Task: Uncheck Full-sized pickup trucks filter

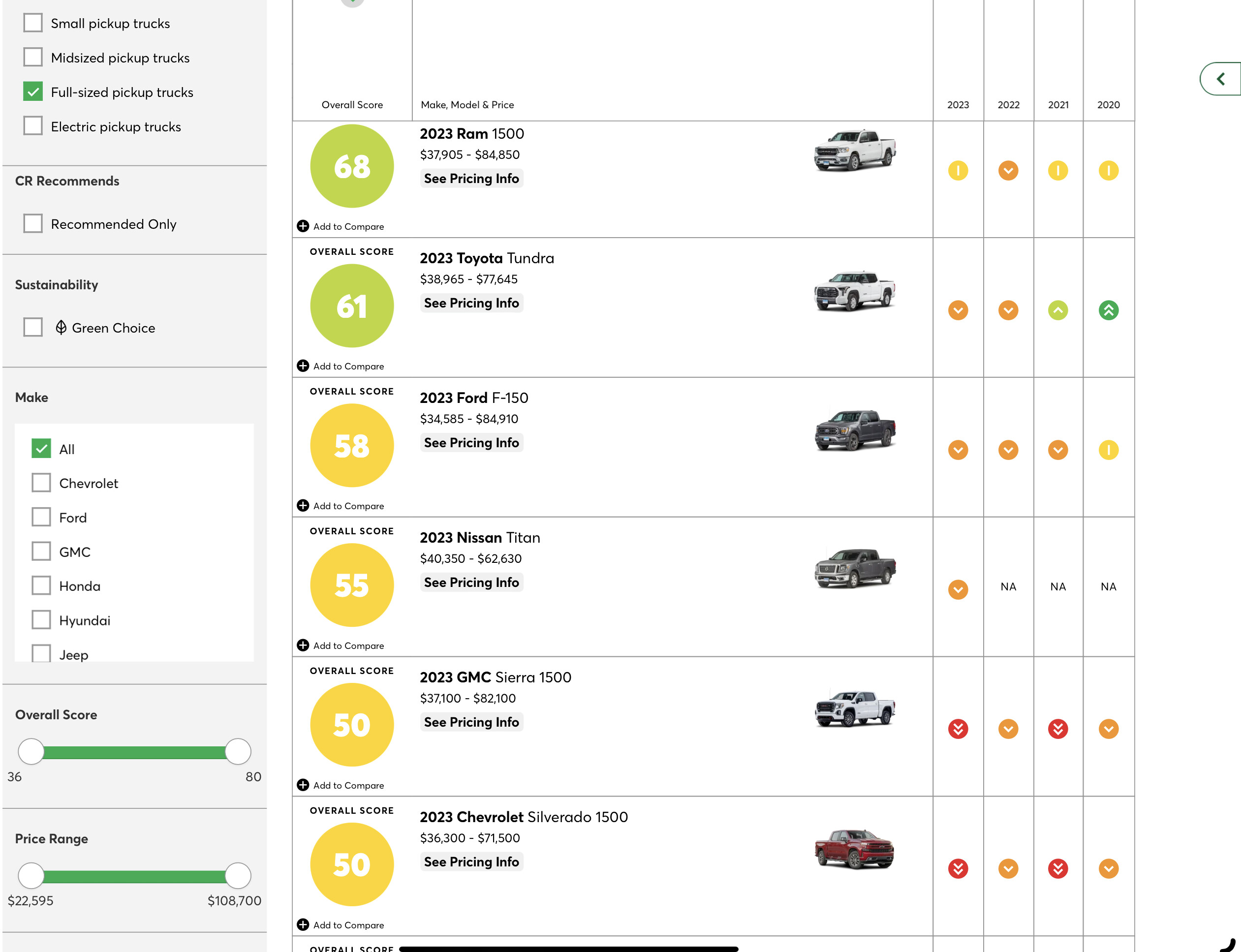Action: (33, 92)
